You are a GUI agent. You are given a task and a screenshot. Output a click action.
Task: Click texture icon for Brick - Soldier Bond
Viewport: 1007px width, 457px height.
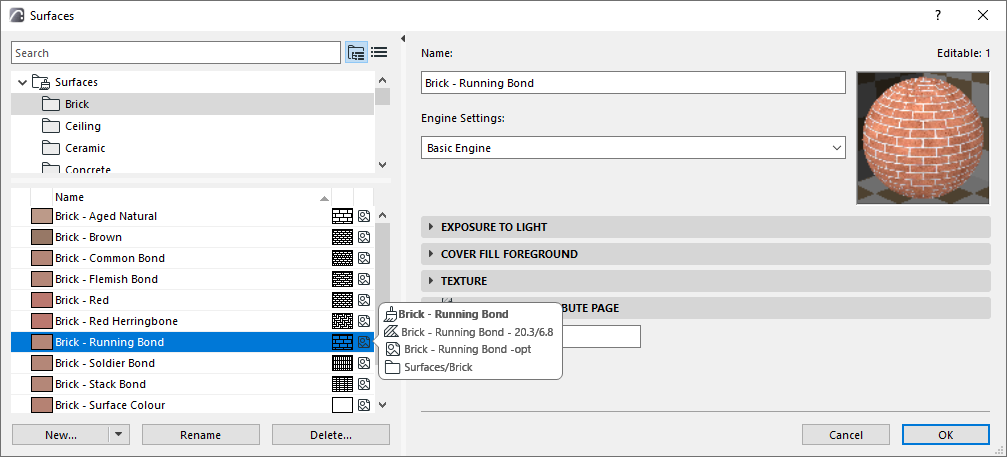pos(364,363)
